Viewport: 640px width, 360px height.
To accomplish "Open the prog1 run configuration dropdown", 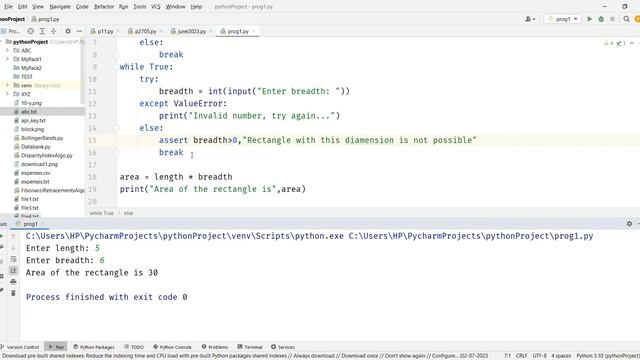I will (562, 19).
